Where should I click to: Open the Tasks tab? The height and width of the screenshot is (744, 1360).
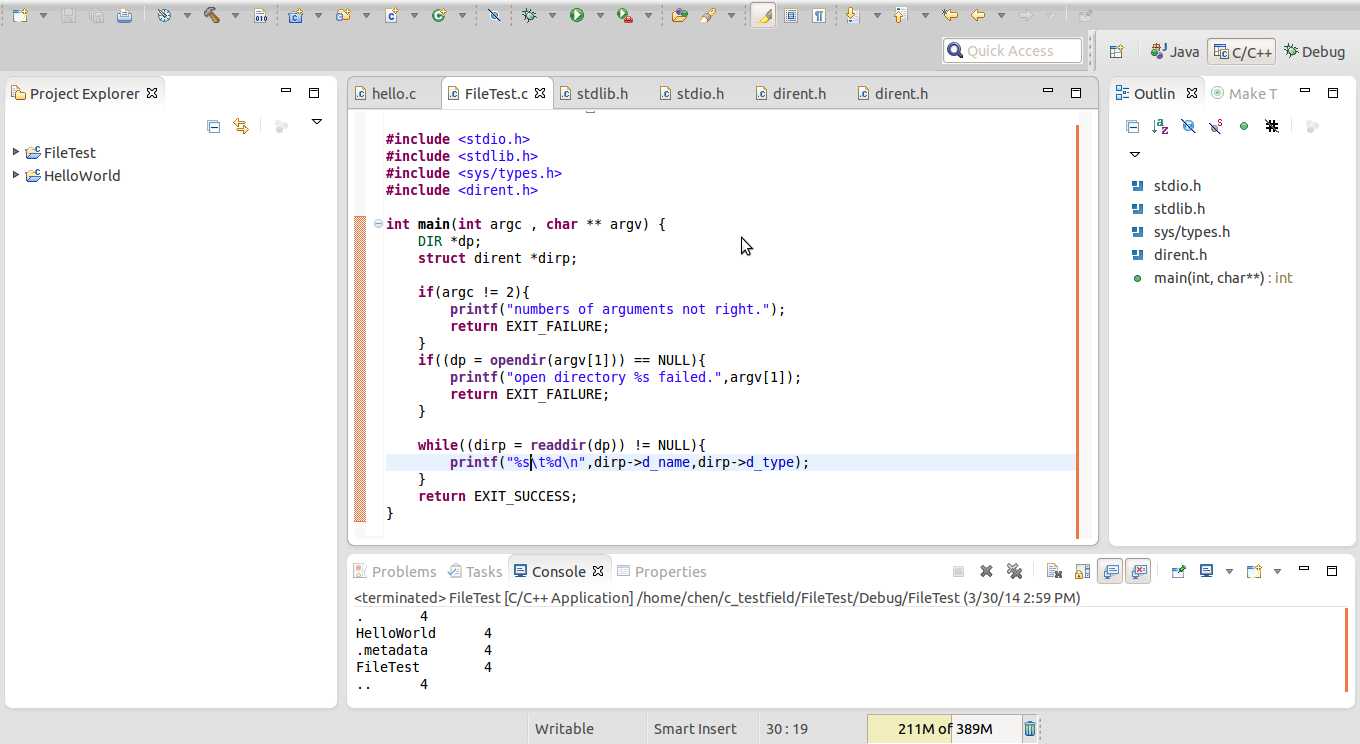point(475,571)
